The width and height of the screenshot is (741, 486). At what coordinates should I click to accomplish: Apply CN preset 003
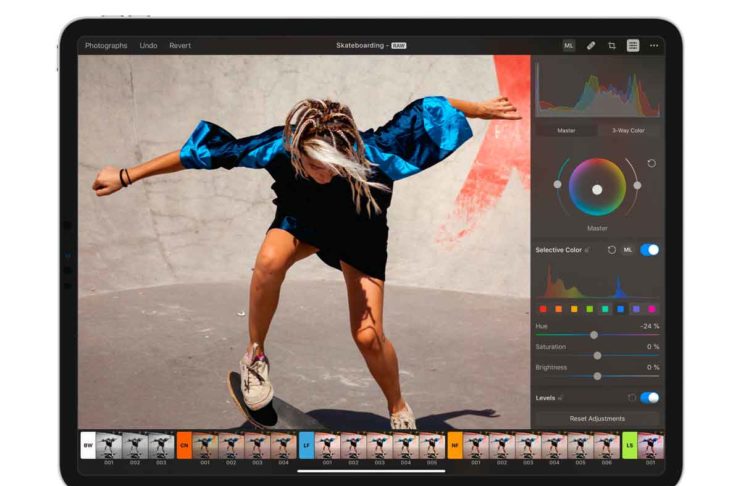258,445
